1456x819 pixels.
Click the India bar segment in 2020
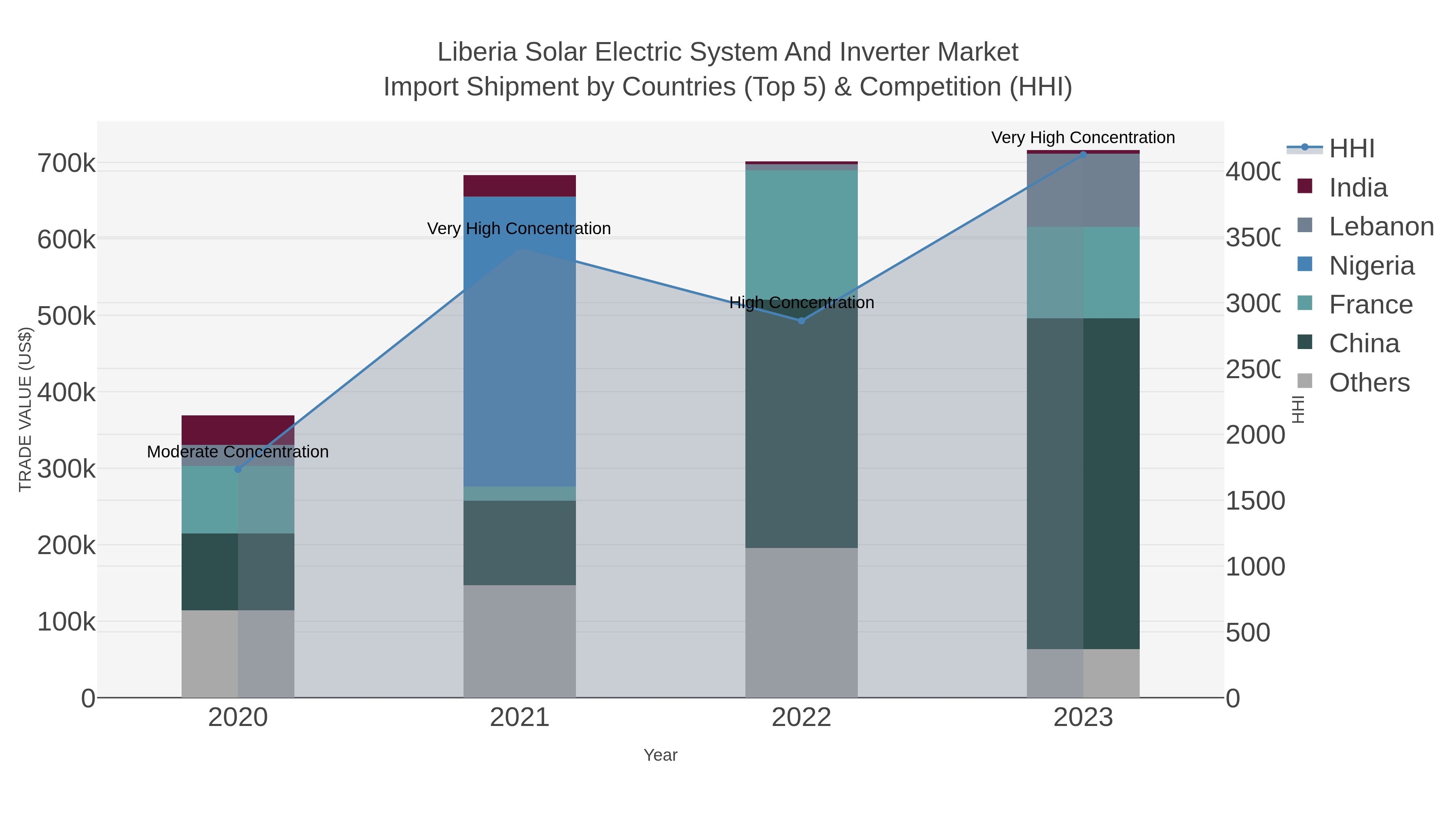coord(238,430)
